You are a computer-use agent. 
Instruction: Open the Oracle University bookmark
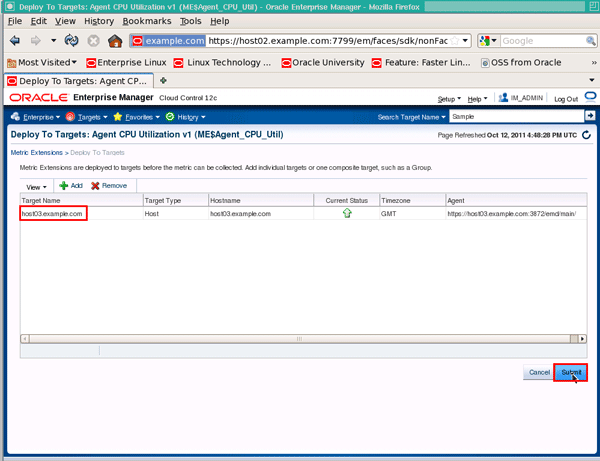pyautogui.click(x=323, y=62)
